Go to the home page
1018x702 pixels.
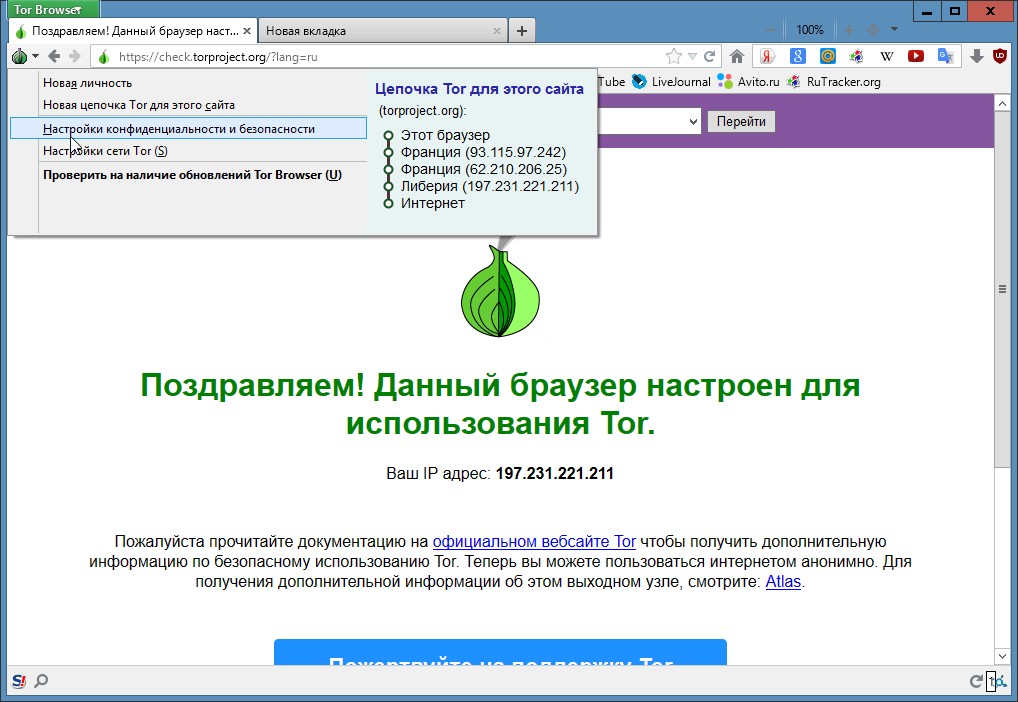click(x=736, y=56)
